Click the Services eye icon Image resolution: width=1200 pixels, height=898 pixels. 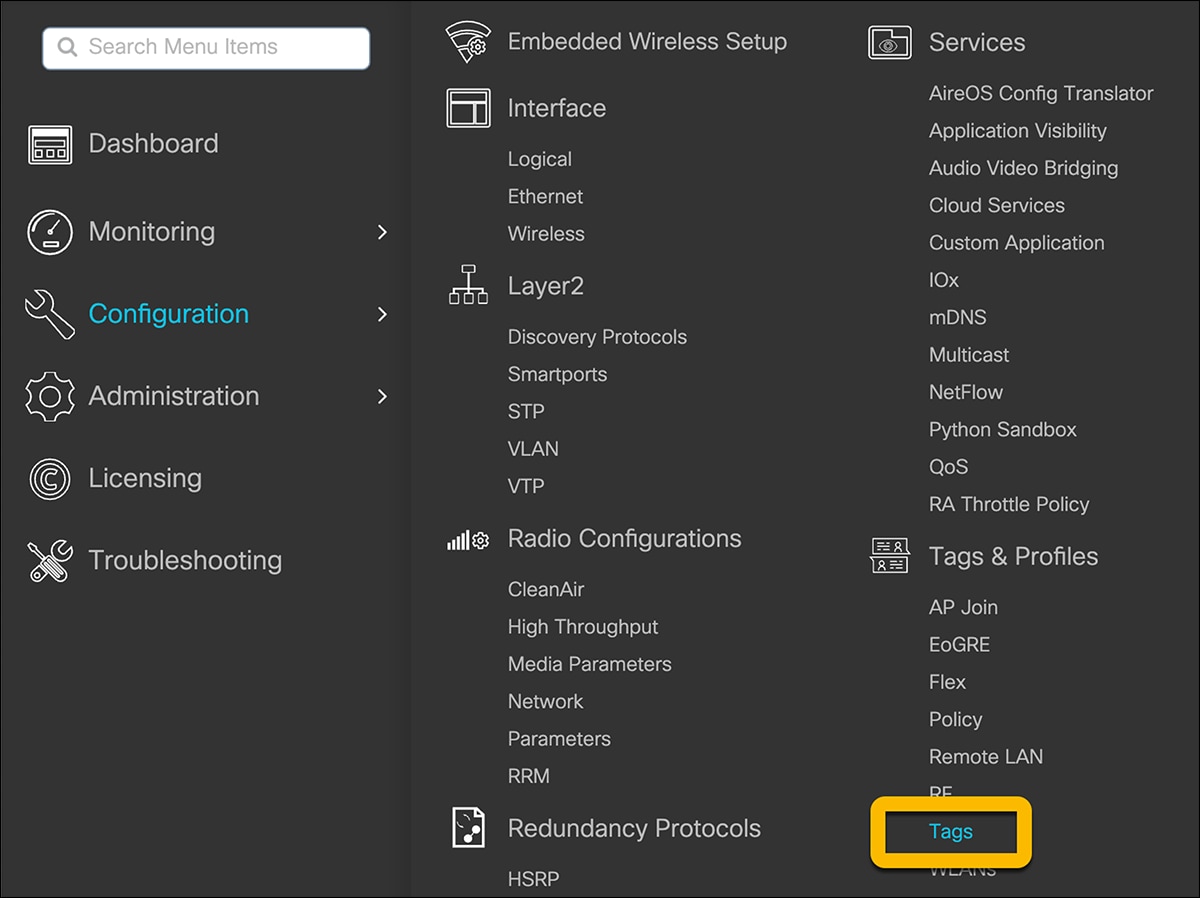coord(890,43)
